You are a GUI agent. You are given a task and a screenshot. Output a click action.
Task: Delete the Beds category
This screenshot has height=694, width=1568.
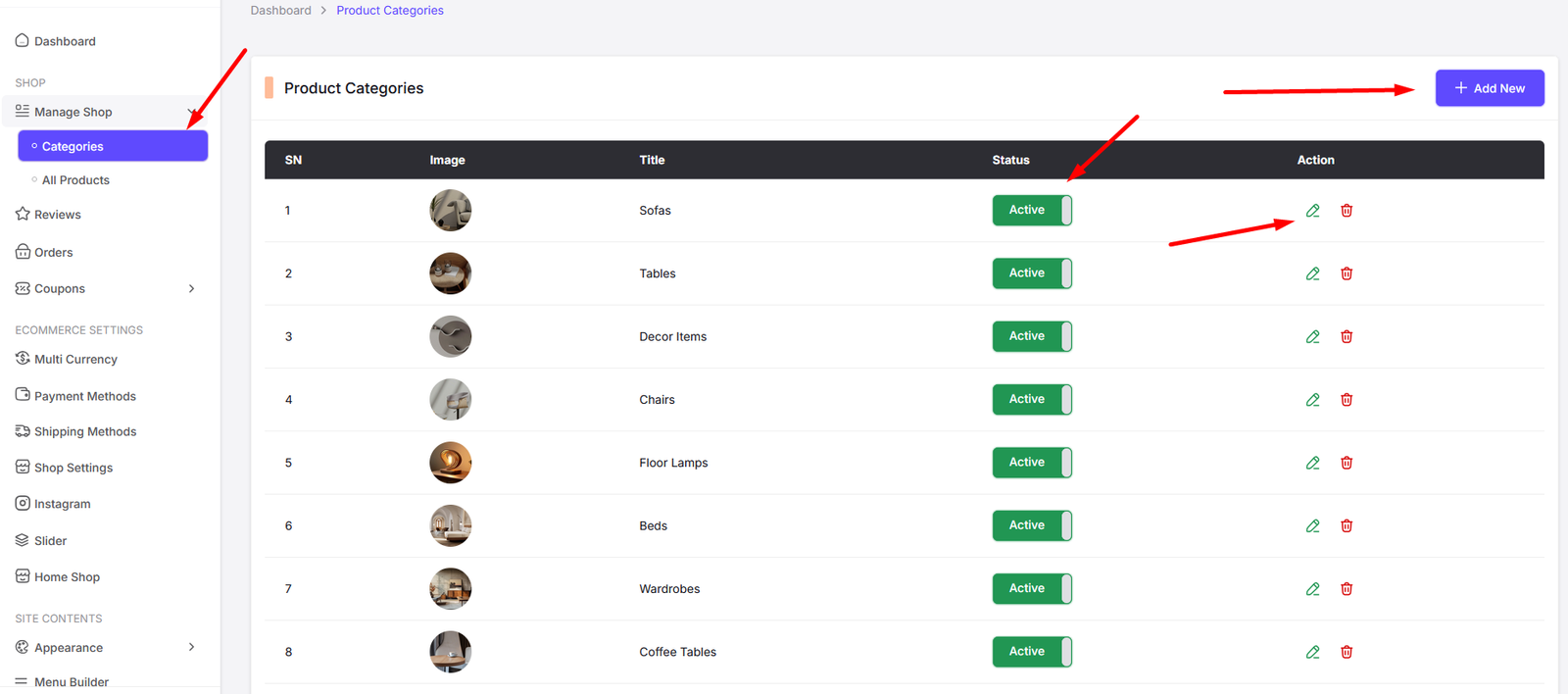[x=1347, y=526]
